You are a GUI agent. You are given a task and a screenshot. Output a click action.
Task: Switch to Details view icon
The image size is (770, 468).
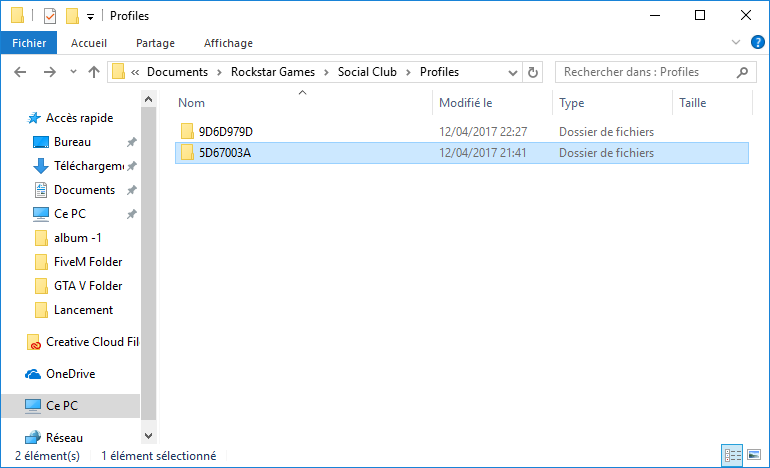(x=733, y=455)
